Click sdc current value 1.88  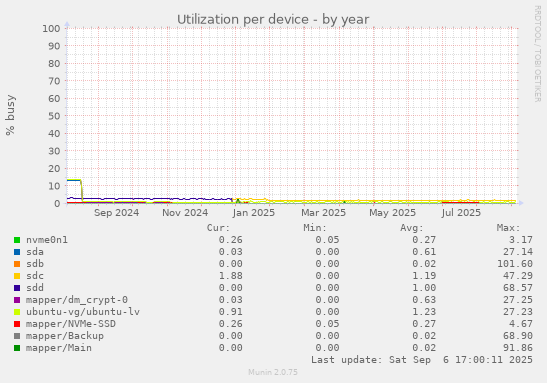231,276
